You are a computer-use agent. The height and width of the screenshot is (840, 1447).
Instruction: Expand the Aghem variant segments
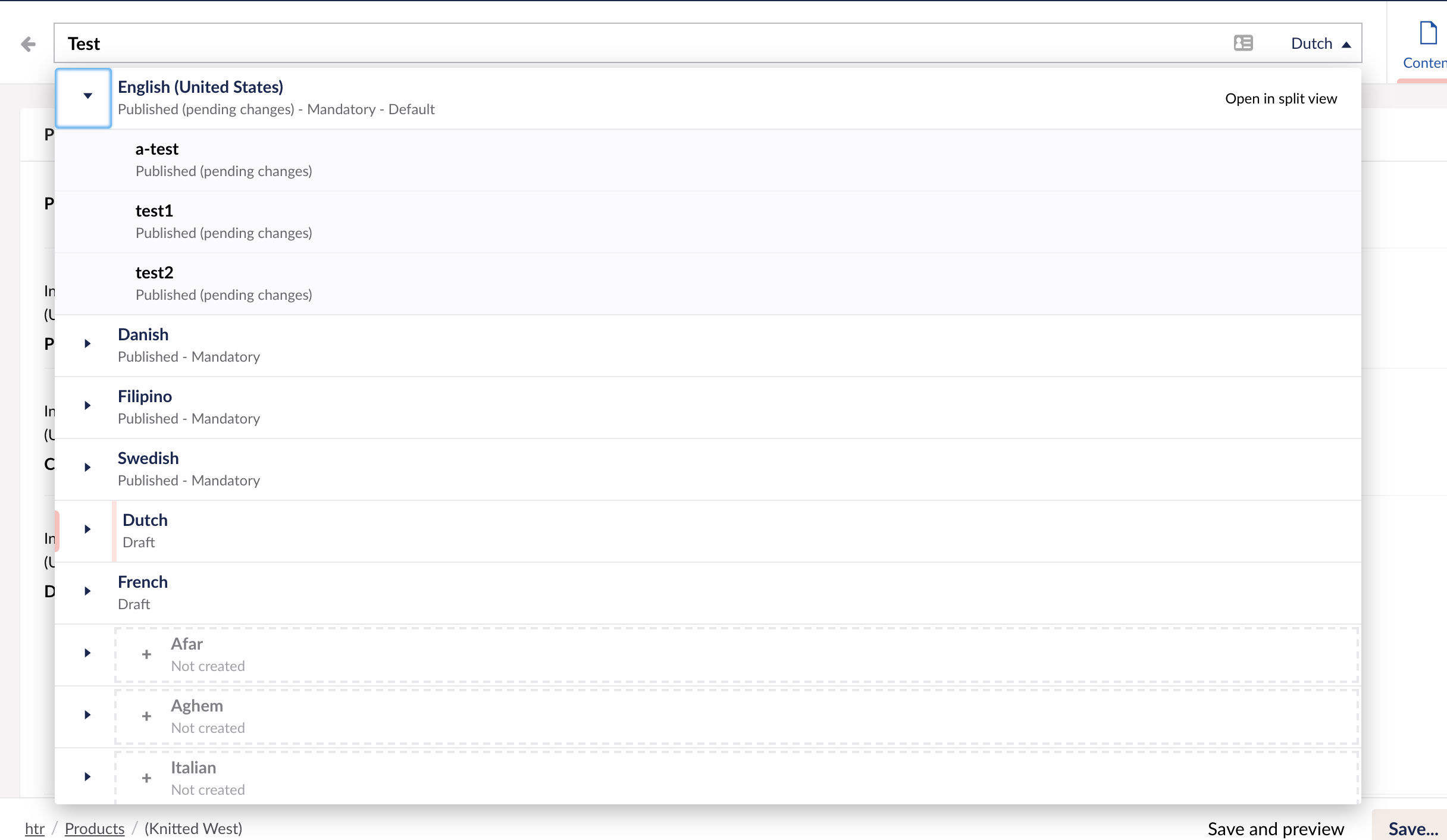tap(87, 715)
